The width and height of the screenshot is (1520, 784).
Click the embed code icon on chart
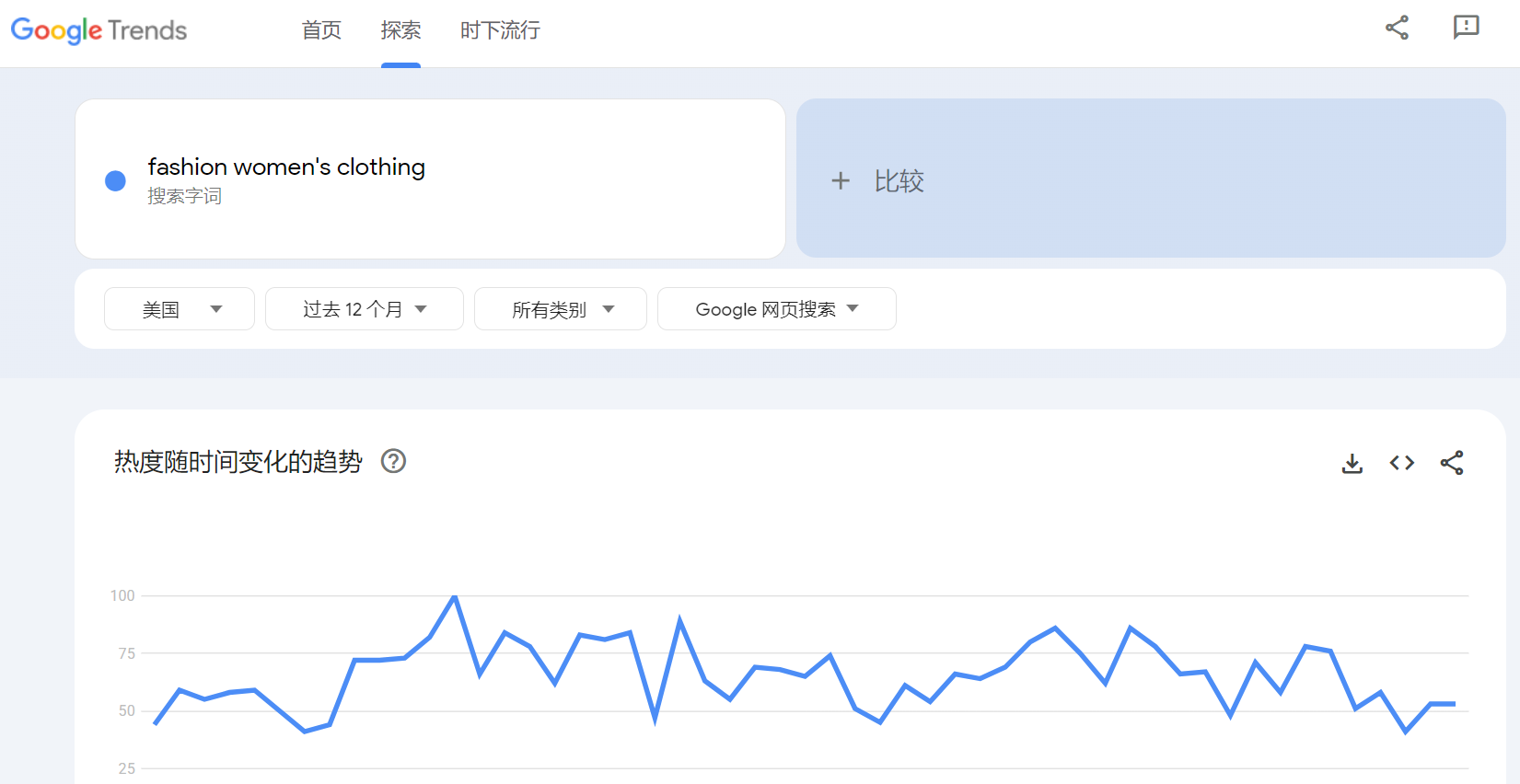click(x=1401, y=463)
